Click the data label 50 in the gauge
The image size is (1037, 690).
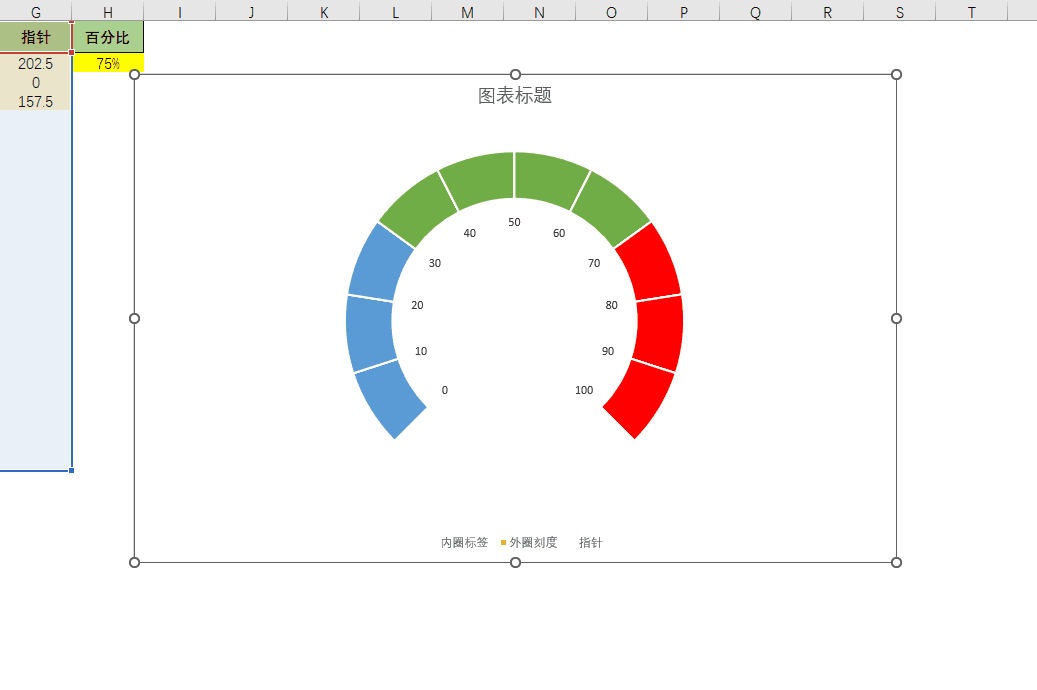click(x=514, y=222)
